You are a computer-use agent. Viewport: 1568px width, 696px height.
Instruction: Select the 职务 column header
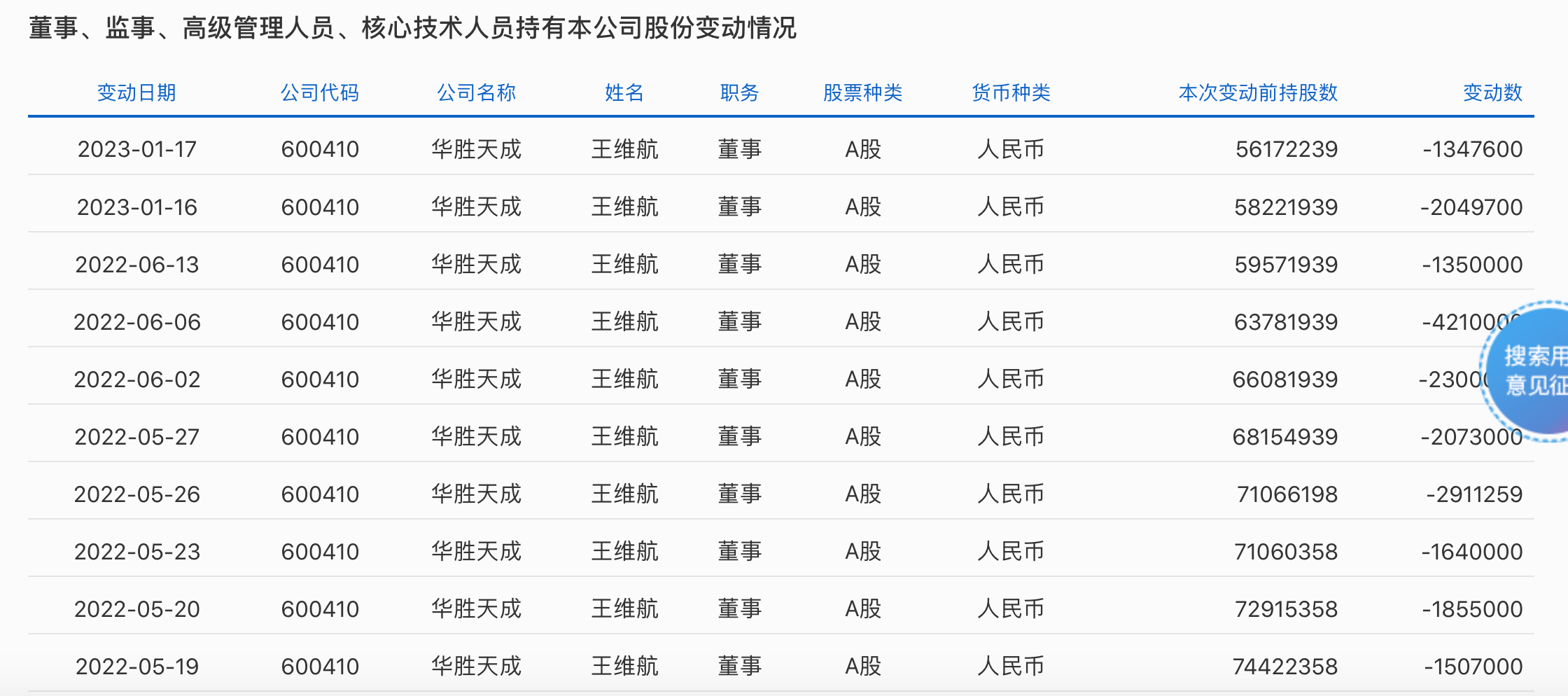[740, 92]
